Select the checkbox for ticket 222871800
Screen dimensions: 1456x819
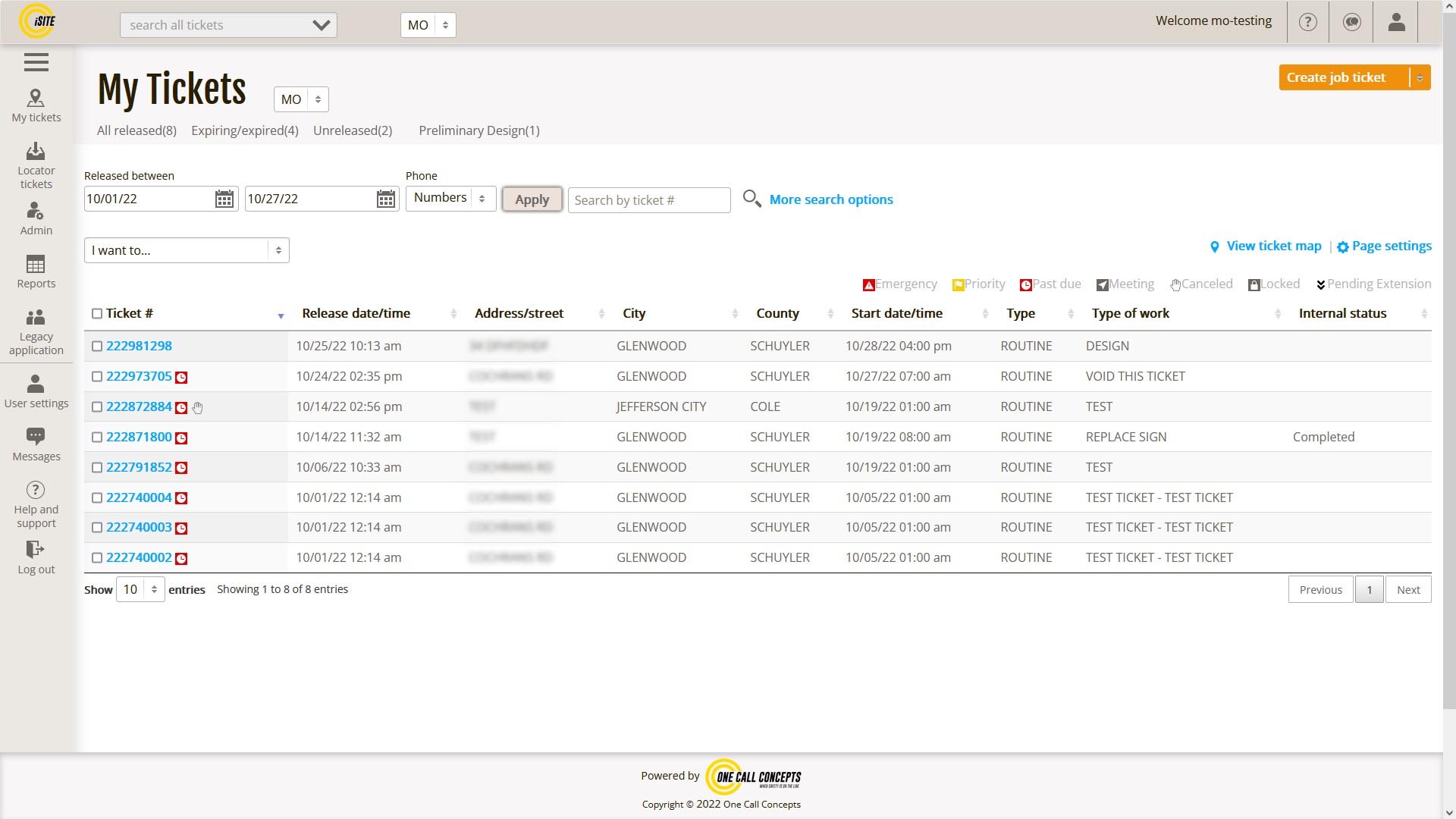(x=97, y=438)
